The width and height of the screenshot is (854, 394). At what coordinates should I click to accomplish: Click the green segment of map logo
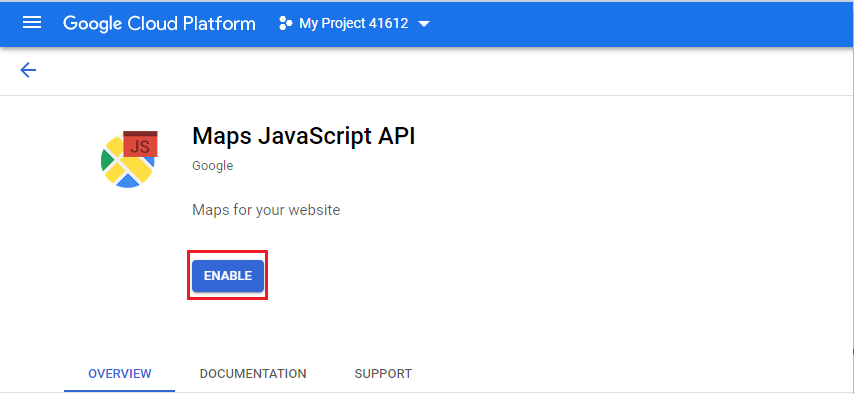(x=108, y=160)
